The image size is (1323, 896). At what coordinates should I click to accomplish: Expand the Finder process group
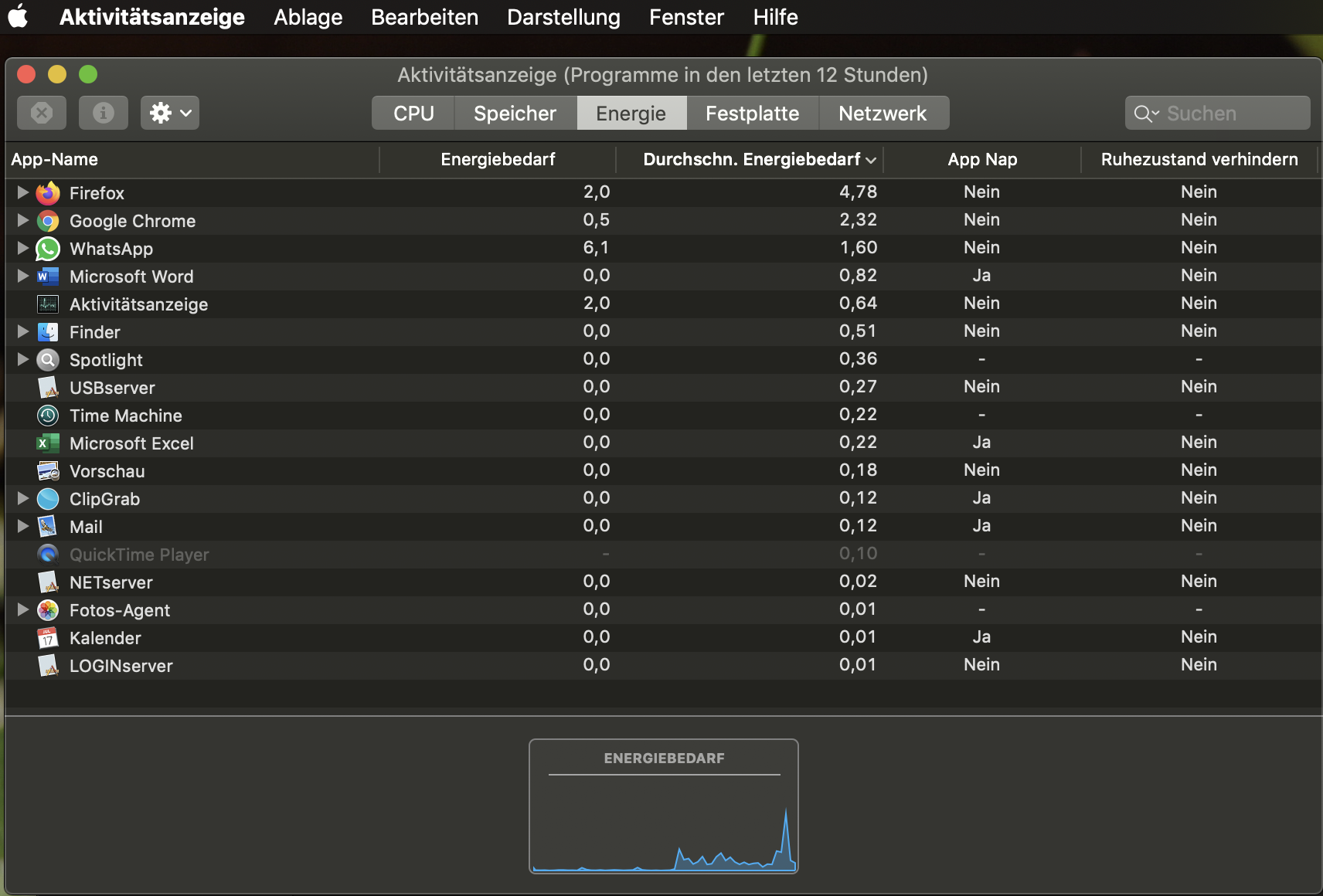coord(23,331)
